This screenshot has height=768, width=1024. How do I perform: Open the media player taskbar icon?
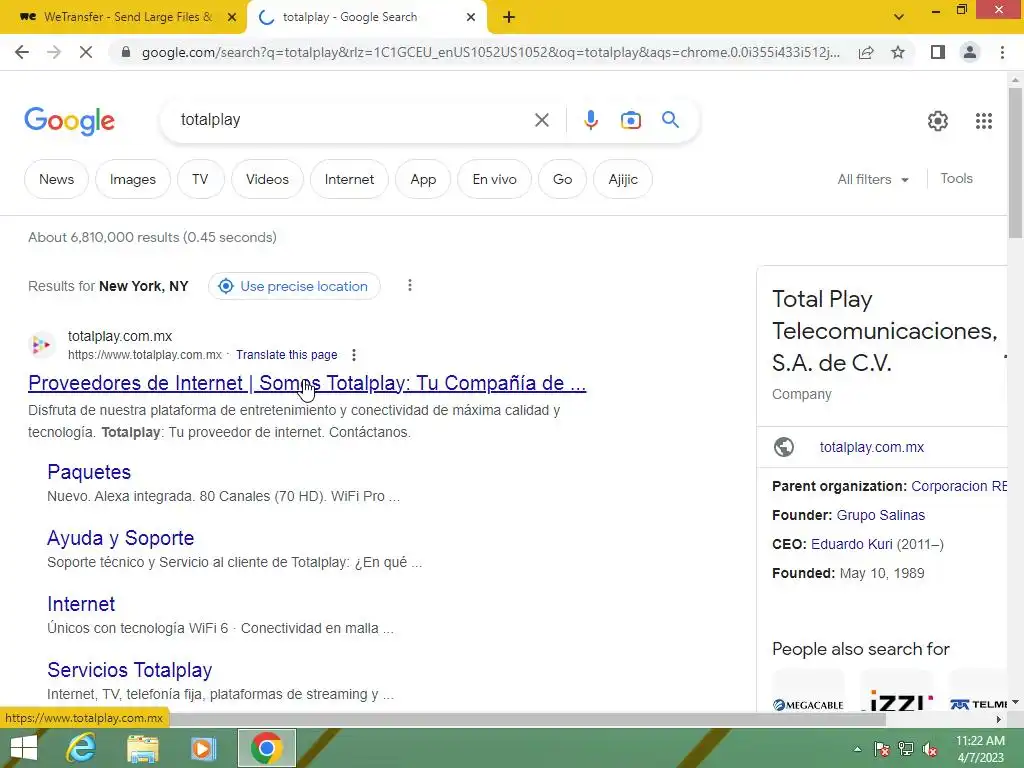203,748
